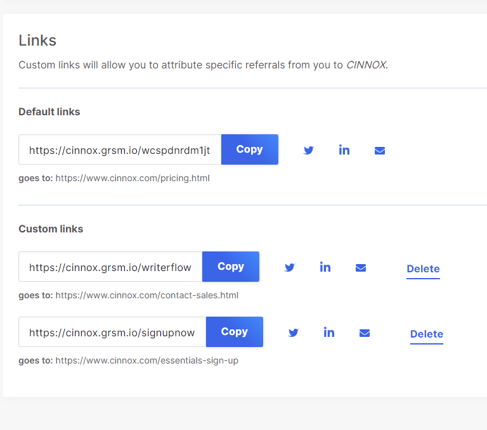The width and height of the screenshot is (487, 430).
Task: Copy the signupnow link
Action: (234, 332)
